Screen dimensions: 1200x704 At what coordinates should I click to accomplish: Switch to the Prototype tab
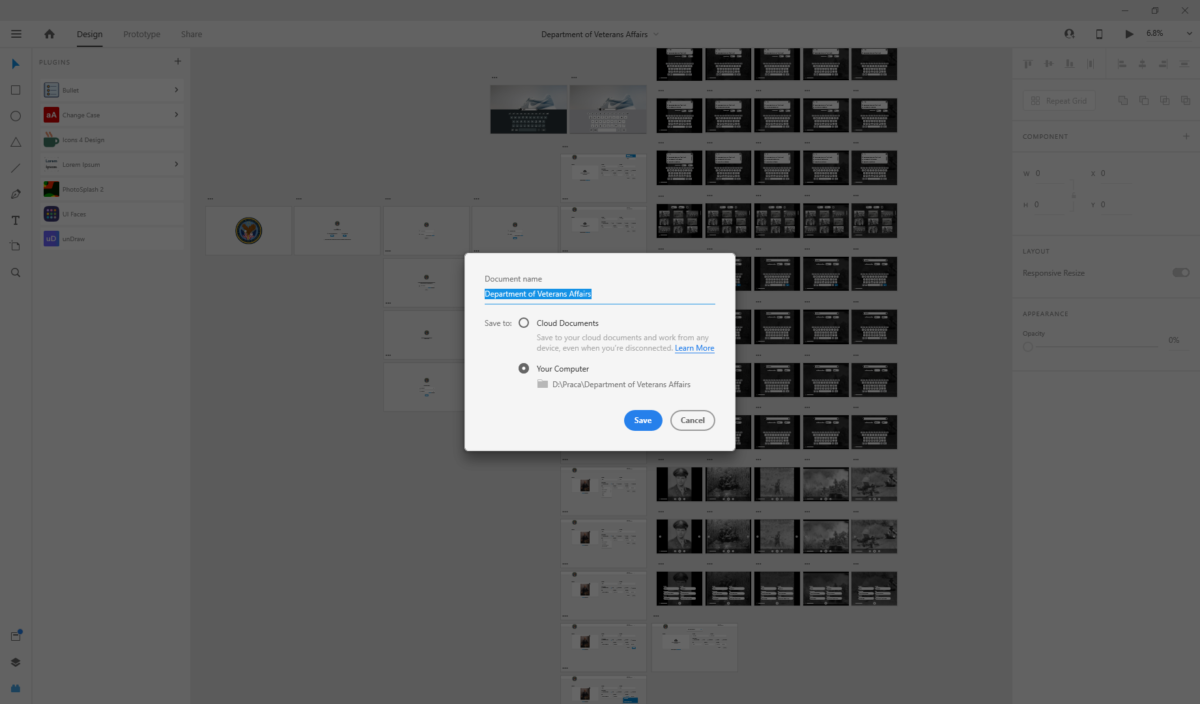(x=141, y=33)
